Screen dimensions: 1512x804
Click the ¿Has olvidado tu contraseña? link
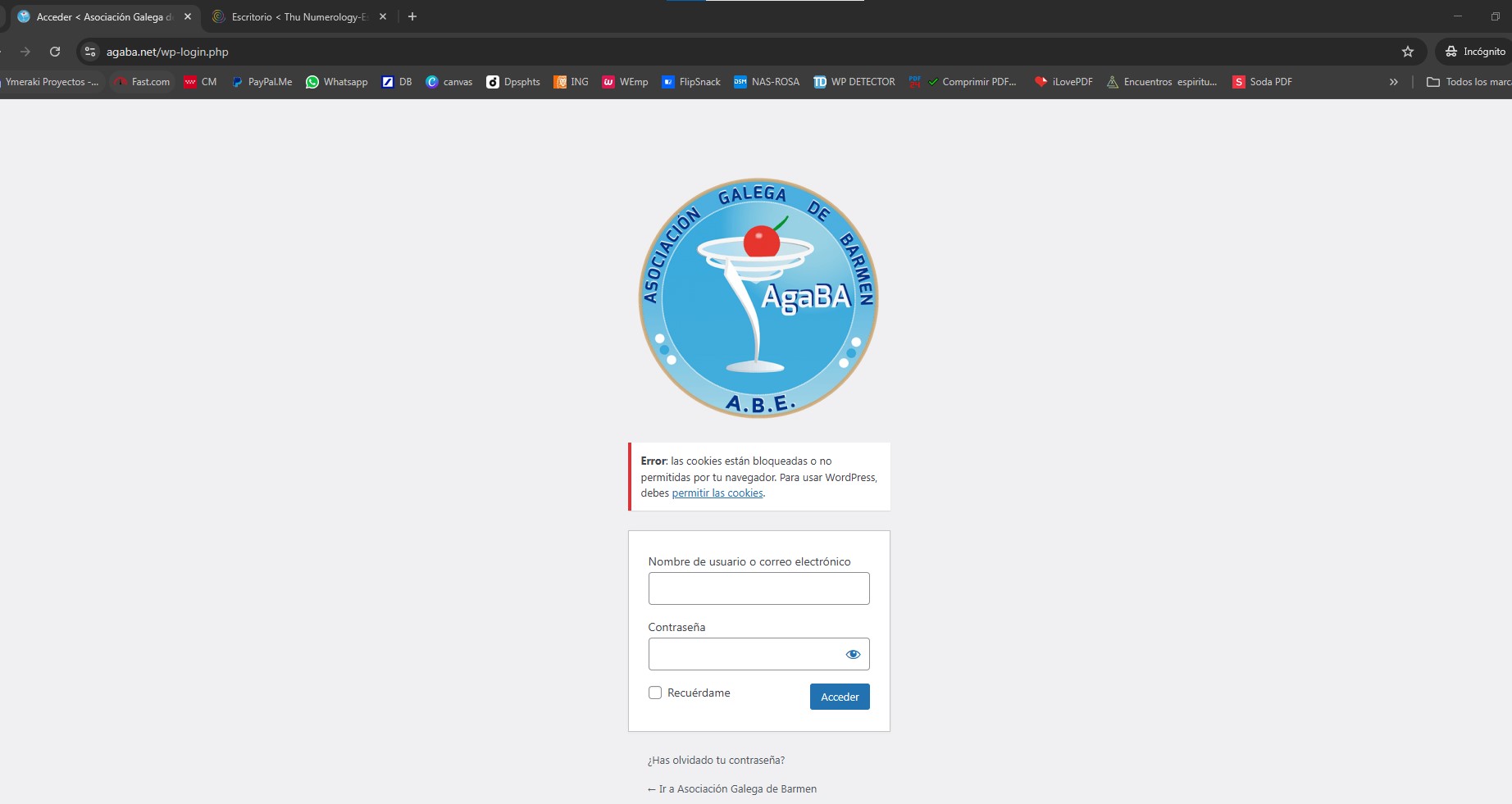pos(716,761)
